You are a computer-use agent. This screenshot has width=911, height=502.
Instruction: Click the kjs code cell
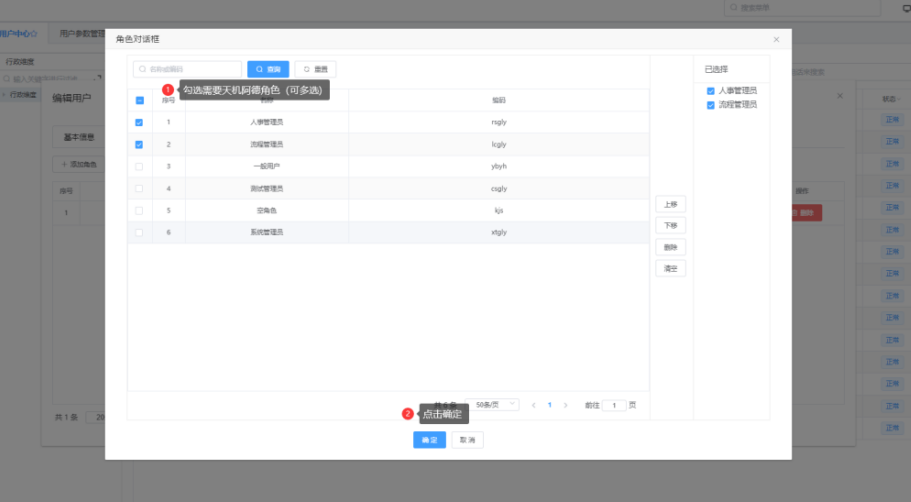click(498, 210)
